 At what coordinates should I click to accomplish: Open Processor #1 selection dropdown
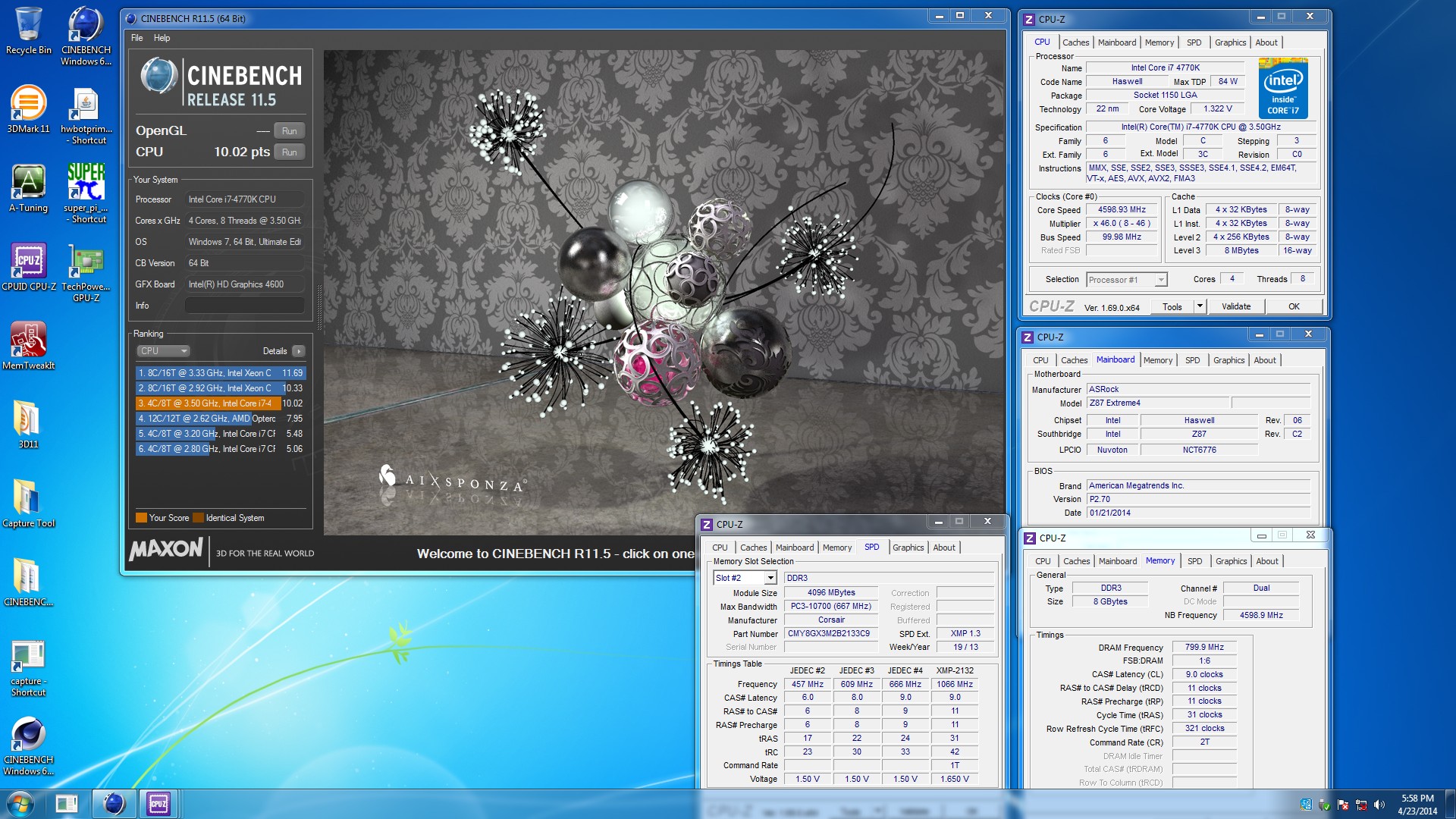(x=1126, y=280)
